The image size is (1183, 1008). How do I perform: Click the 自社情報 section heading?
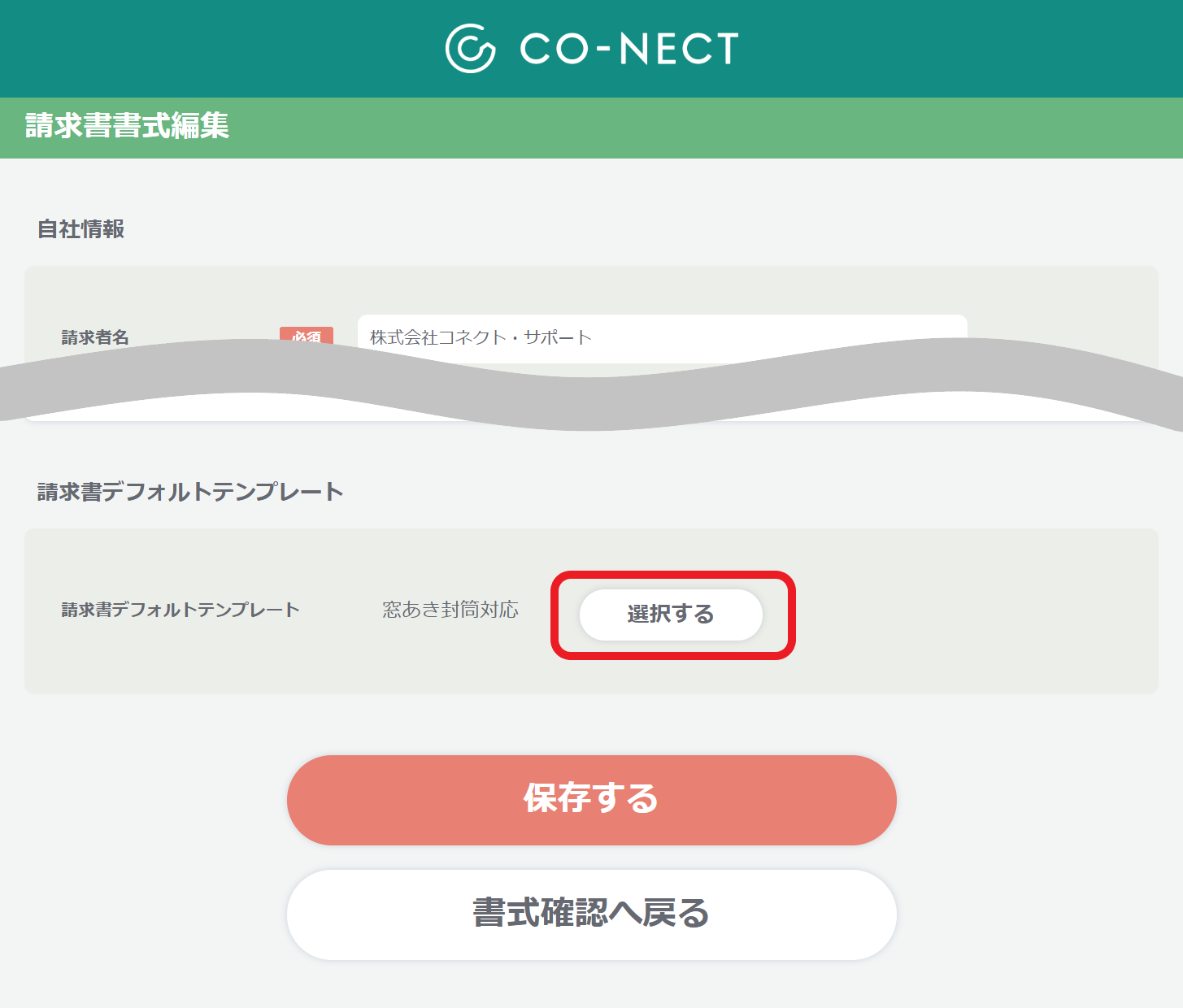(x=80, y=229)
